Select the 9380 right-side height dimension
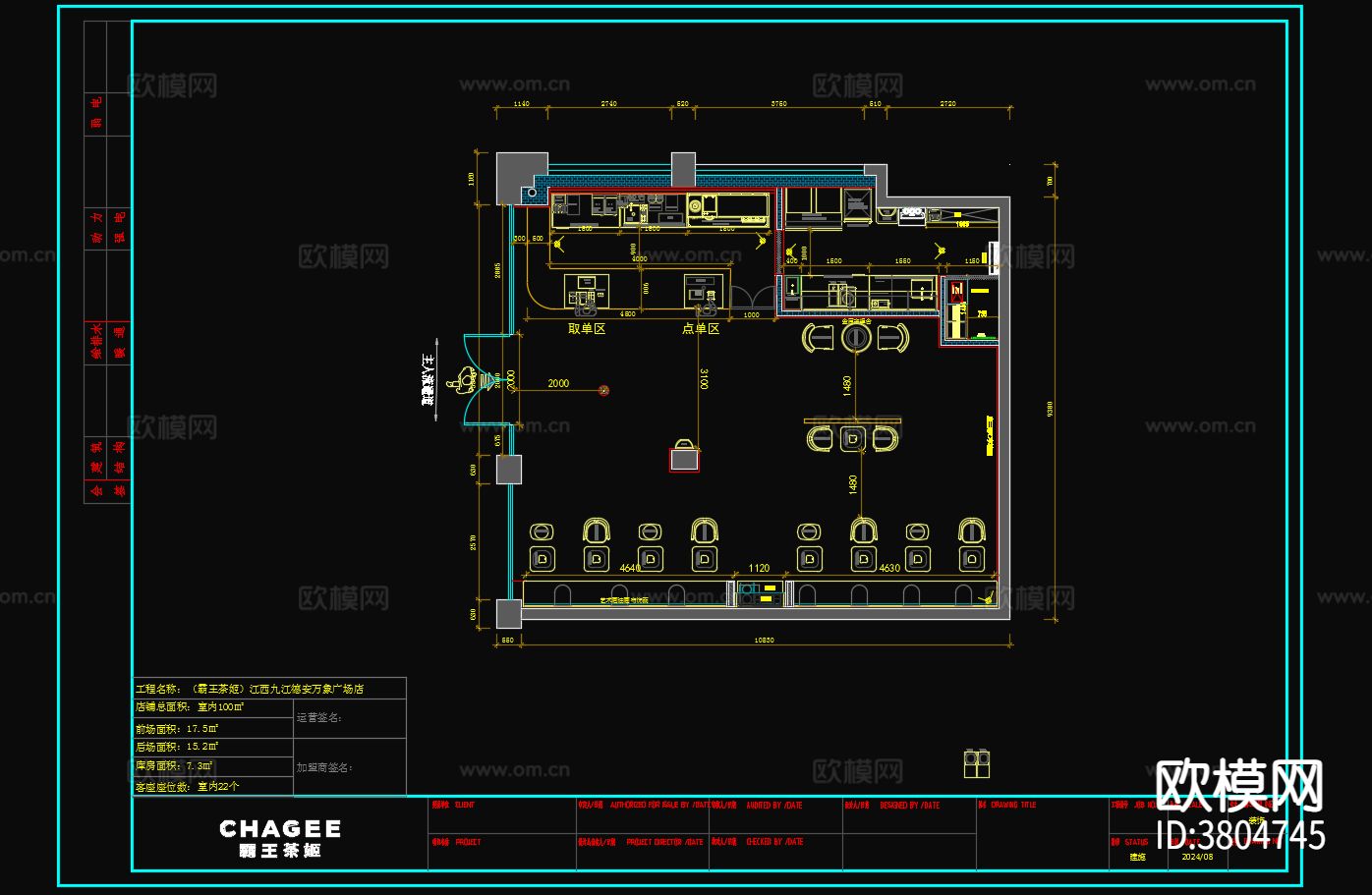This screenshot has height=895, width=1372. point(1051,408)
